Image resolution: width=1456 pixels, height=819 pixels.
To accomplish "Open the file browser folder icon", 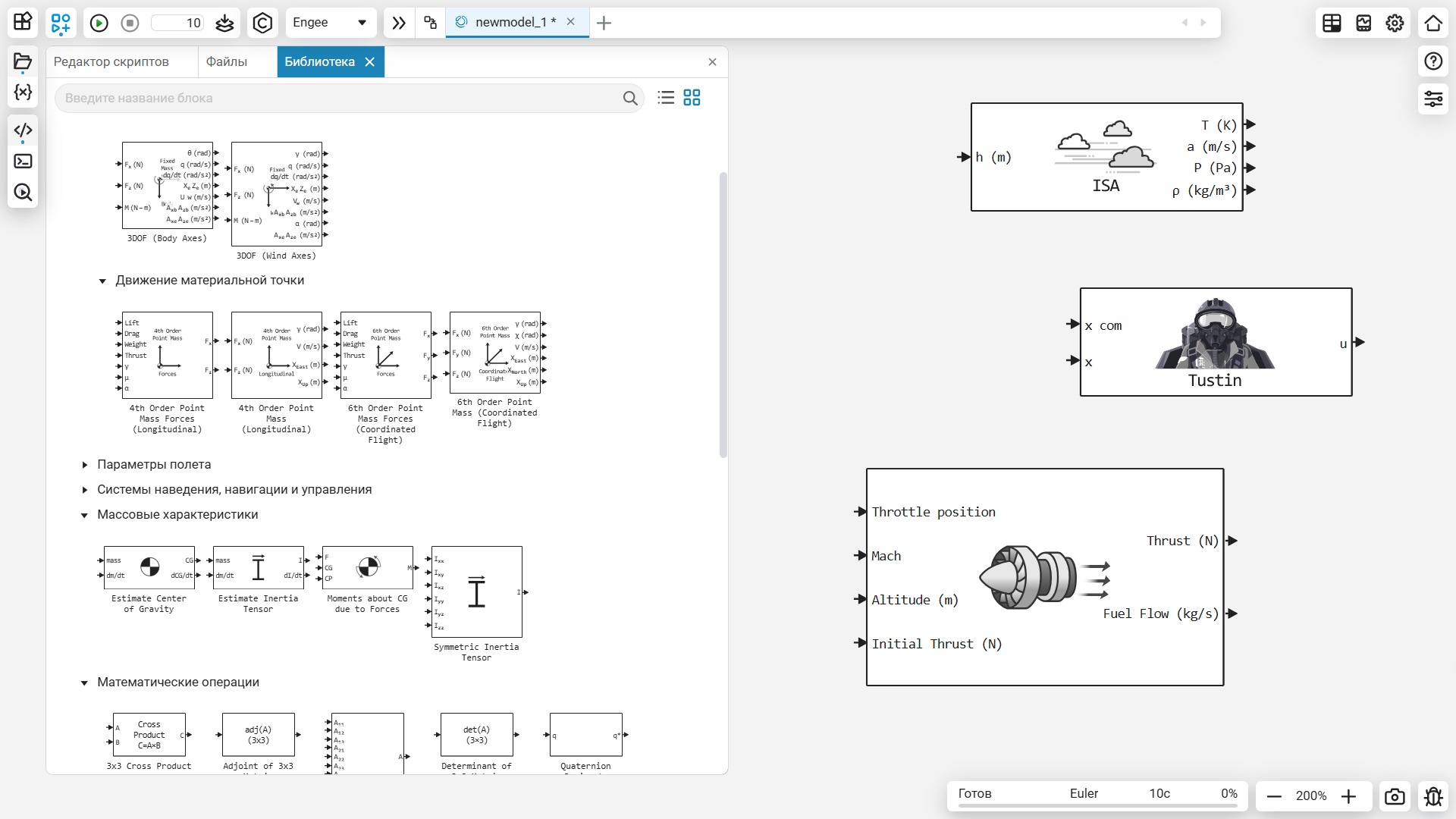I will (x=23, y=61).
